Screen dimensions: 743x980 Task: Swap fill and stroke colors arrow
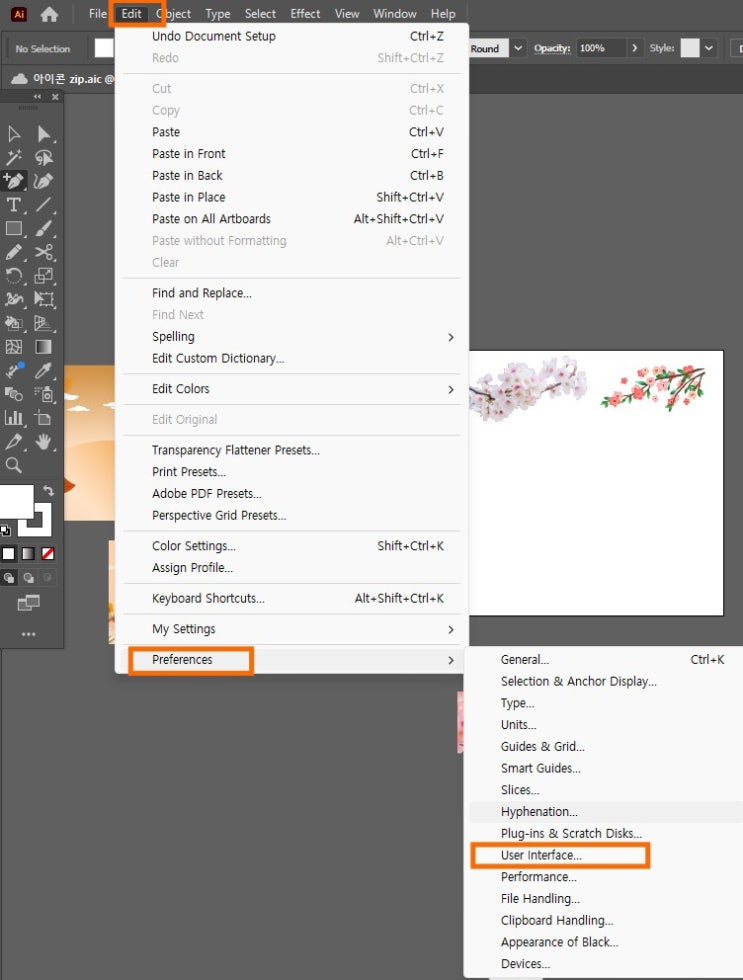[49, 491]
